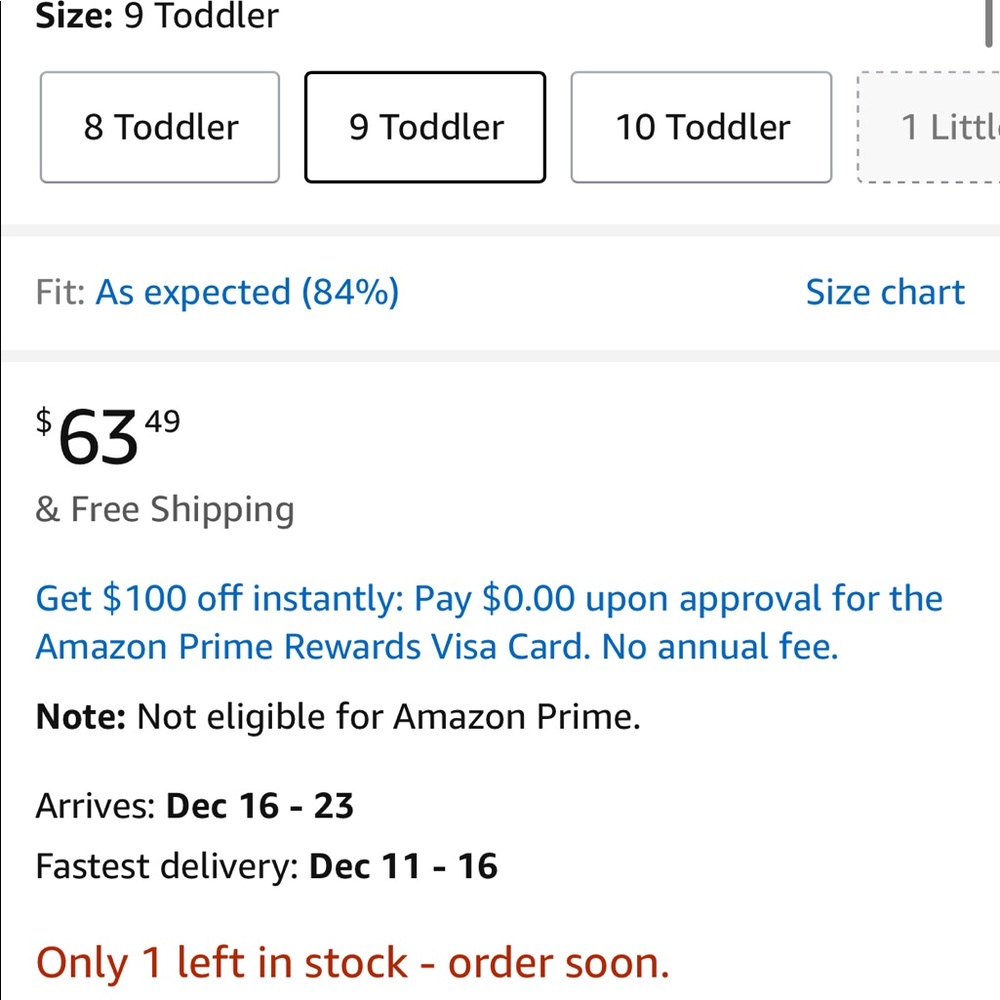This screenshot has height=1000, width=1000.
Task: Click the currently selected "9 Toddler" size
Action: click(424, 127)
